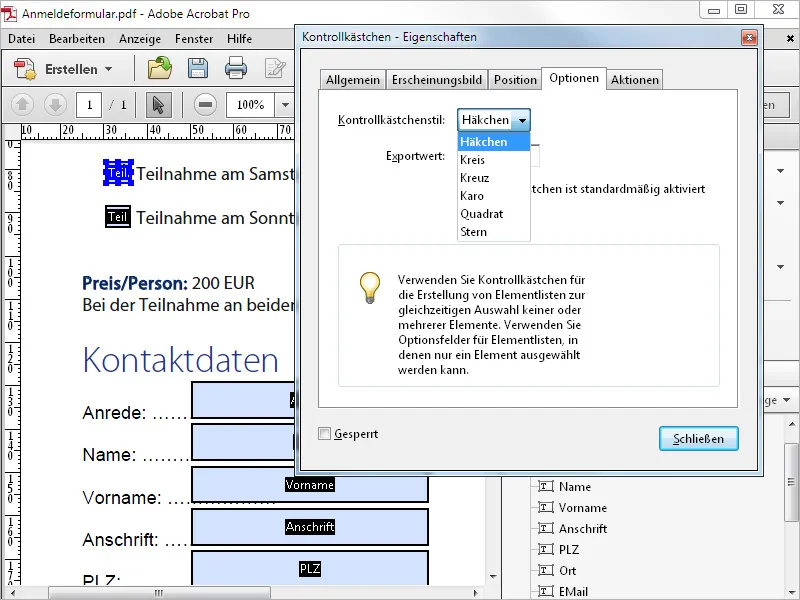The height and width of the screenshot is (600, 800).
Task: Close the Eigenschaften dialog with red X
Action: tap(749, 37)
